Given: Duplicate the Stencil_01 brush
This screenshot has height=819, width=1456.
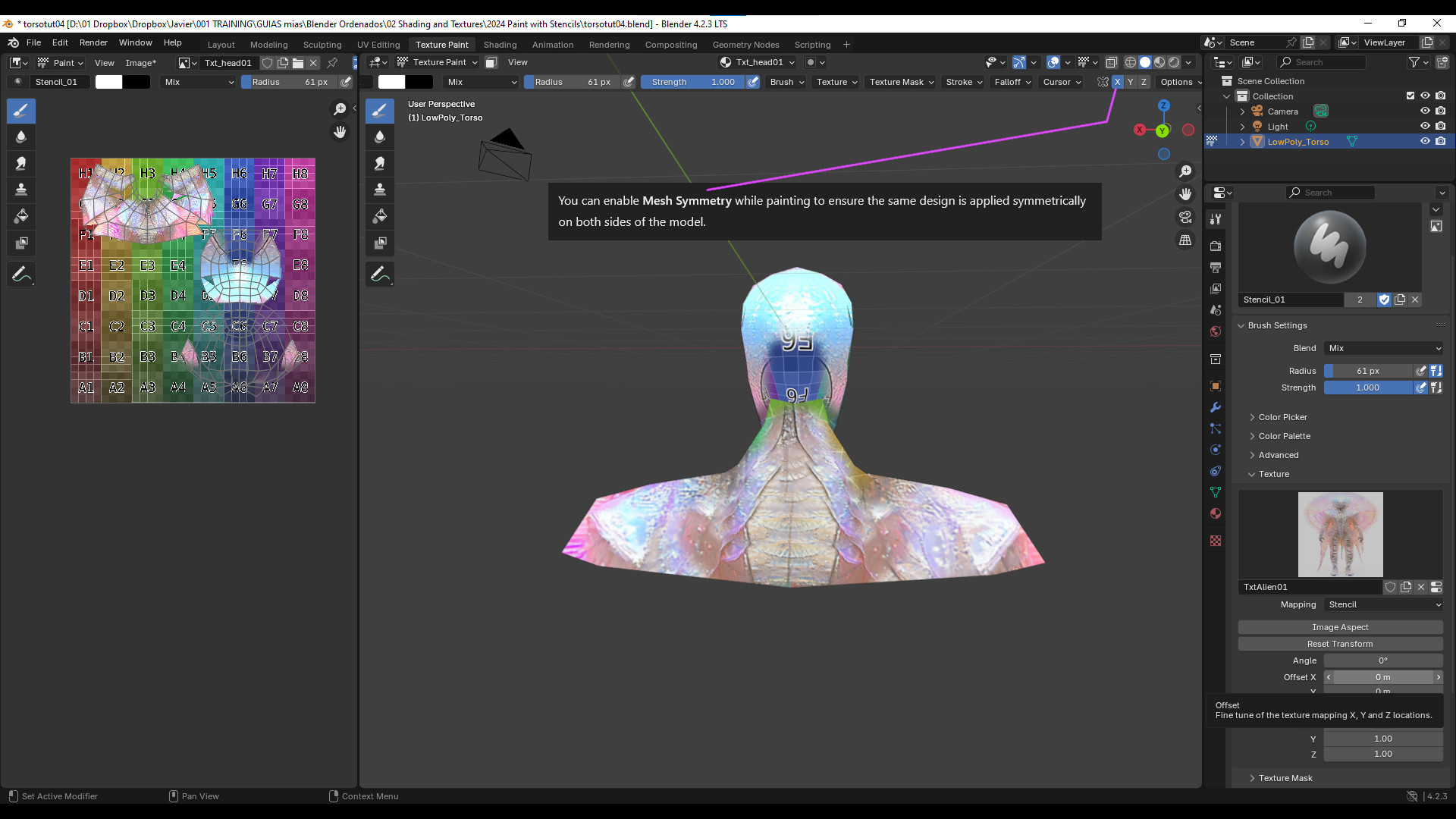Looking at the screenshot, I should 1400,300.
